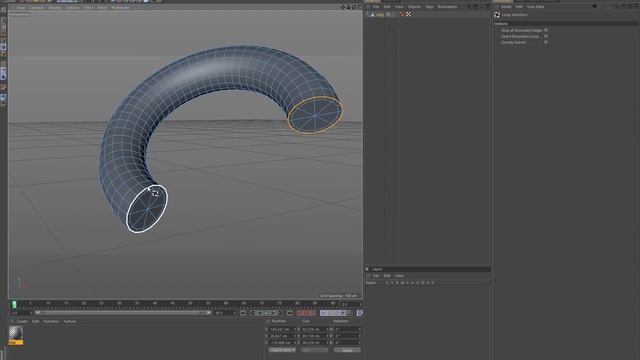The height and width of the screenshot is (360, 640).
Task: Open the viewport Panel menu
Action: [x=102, y=7]
